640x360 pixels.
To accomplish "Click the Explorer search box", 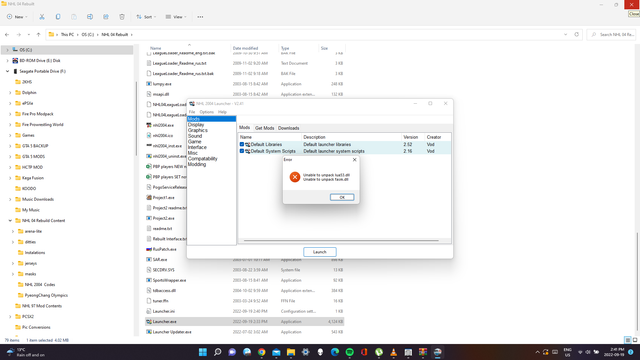I will [612, 35].
